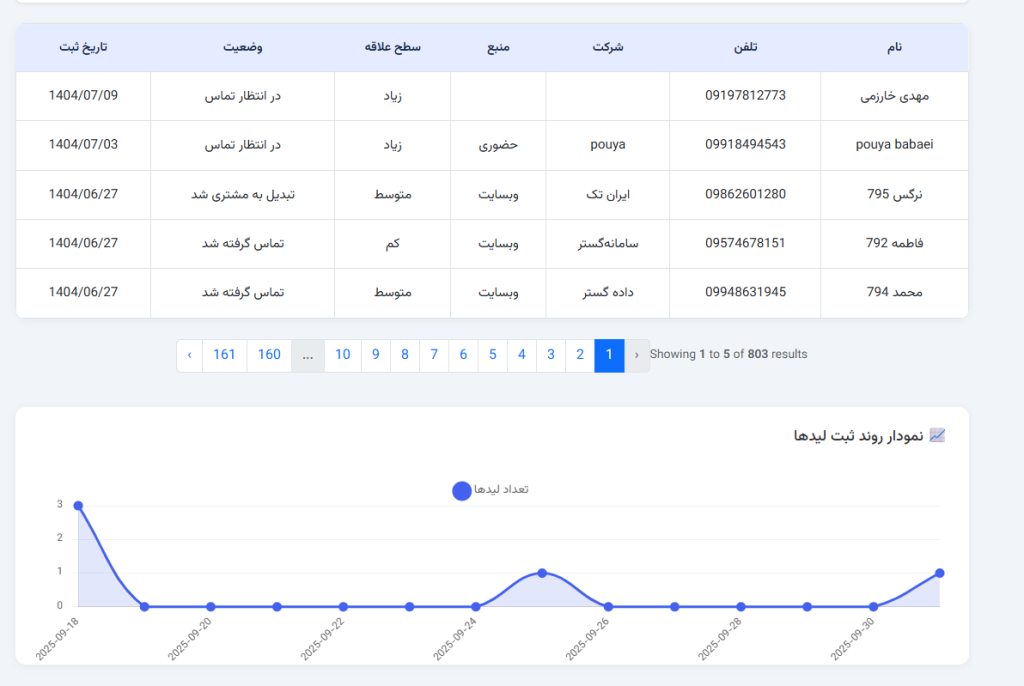The height and width of the screenshot is (686, 1024).
Task: Jump to page 160 of the leads
Action: (269, 355)
